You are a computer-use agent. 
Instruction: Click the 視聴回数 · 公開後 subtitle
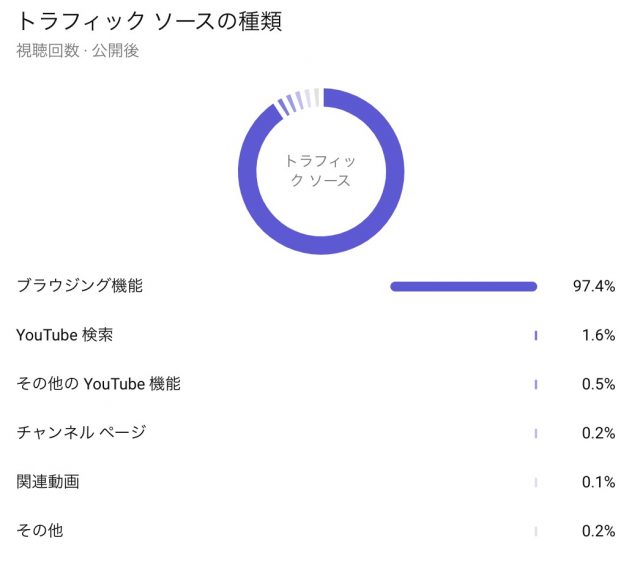point(77,51)
